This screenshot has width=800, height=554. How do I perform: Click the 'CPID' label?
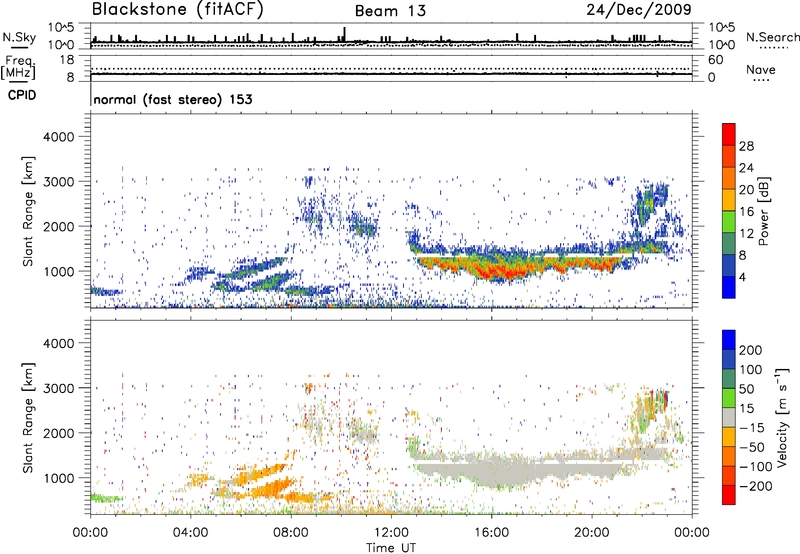click(x=22, y=95)
